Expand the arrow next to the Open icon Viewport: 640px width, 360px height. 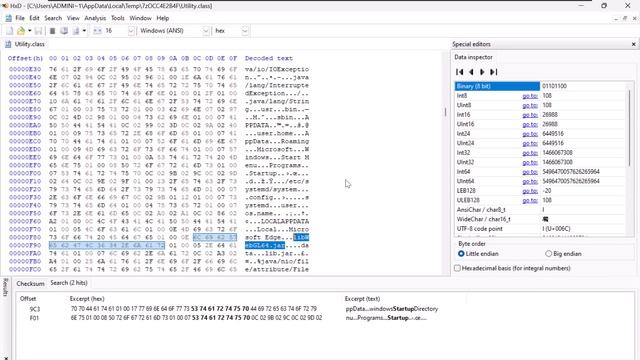[29, 31]
